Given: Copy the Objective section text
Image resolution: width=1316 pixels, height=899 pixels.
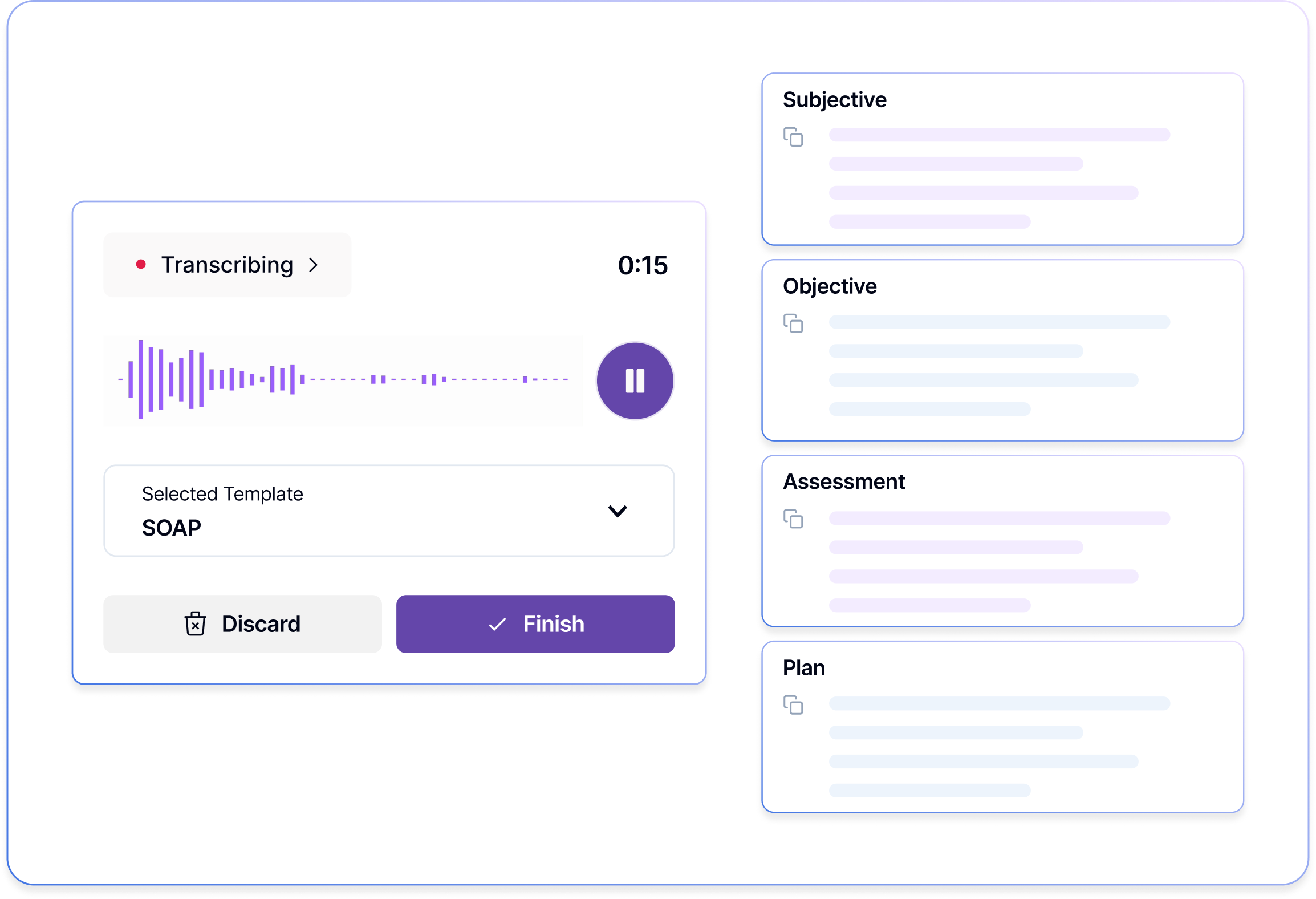Looking at the screenshot, I should click(x=793, y=323).
